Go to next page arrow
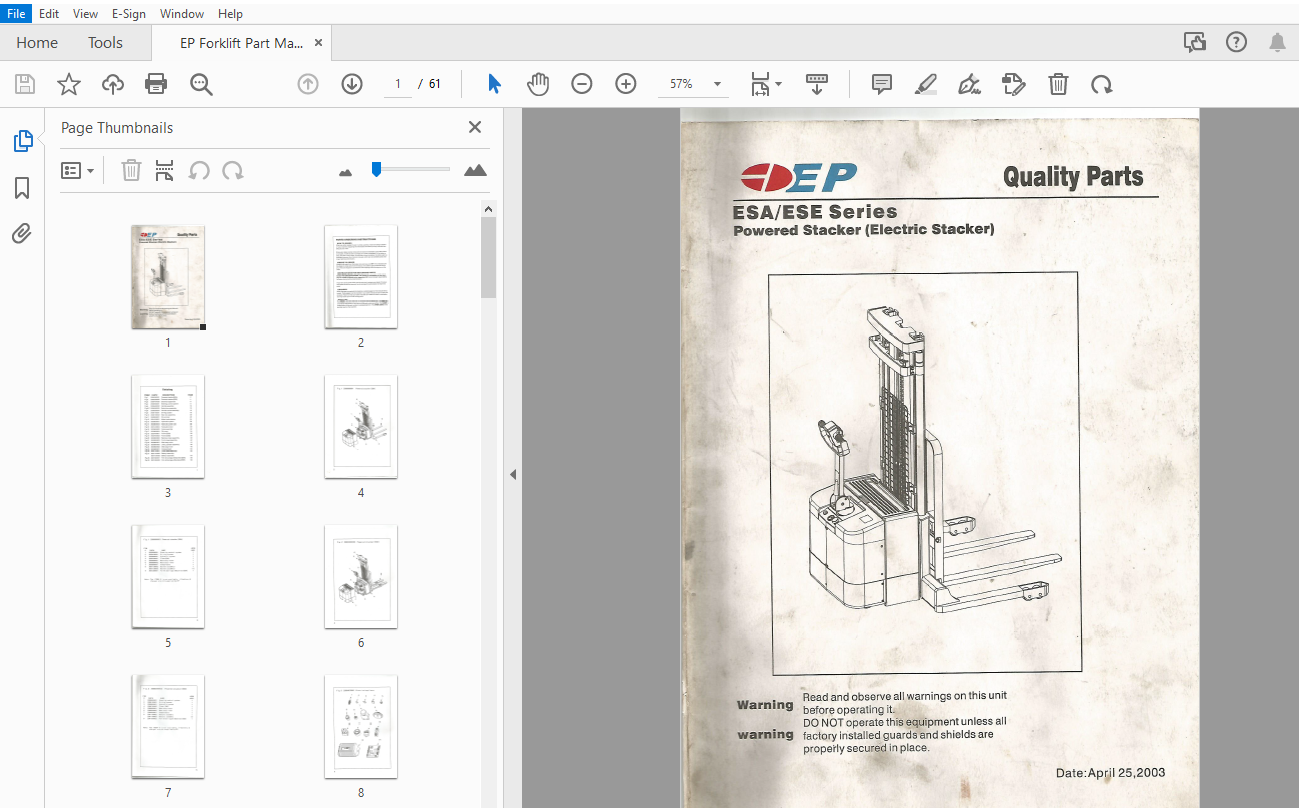 coord(352,84)
